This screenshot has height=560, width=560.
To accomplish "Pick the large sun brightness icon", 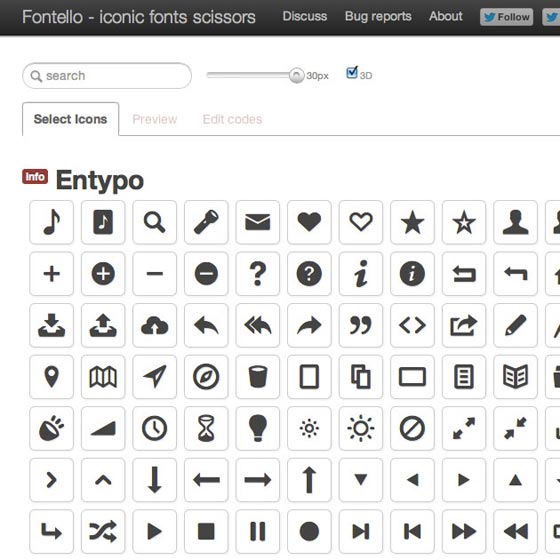I will point(361,428).
